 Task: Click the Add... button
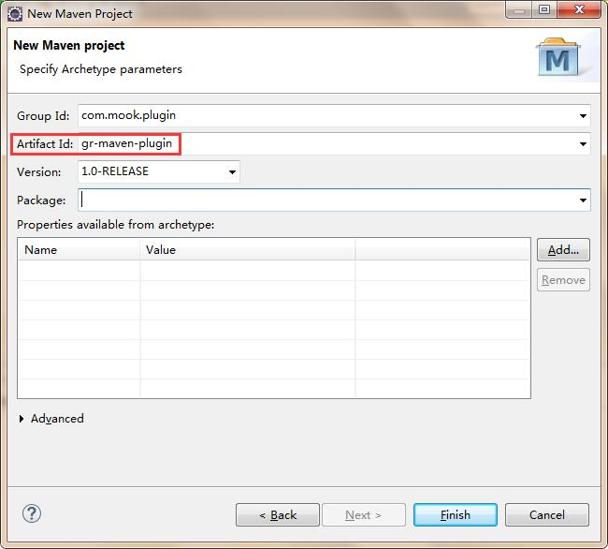tap(563, 250)
